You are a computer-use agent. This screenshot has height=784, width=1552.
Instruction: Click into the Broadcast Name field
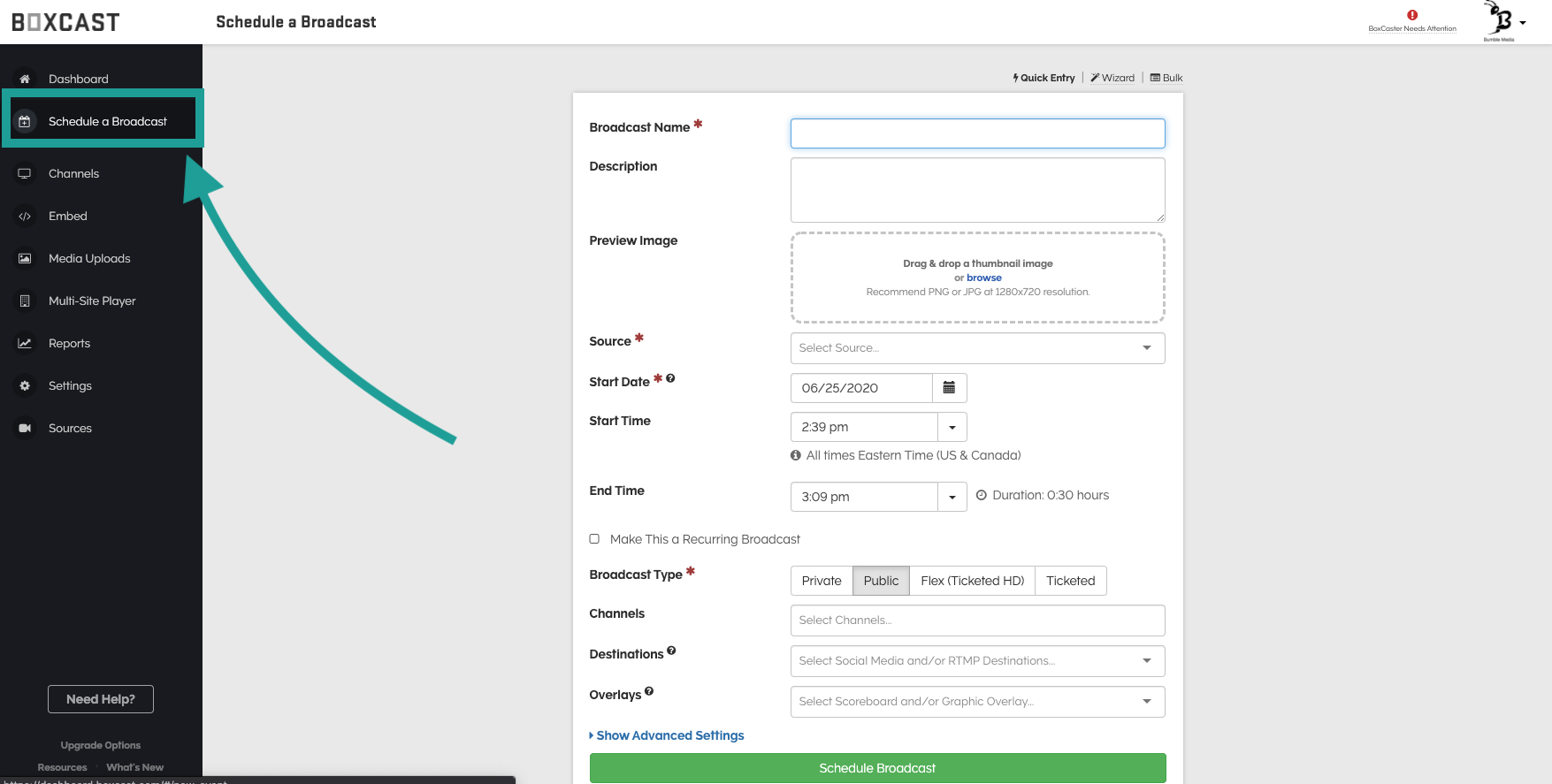977,133
